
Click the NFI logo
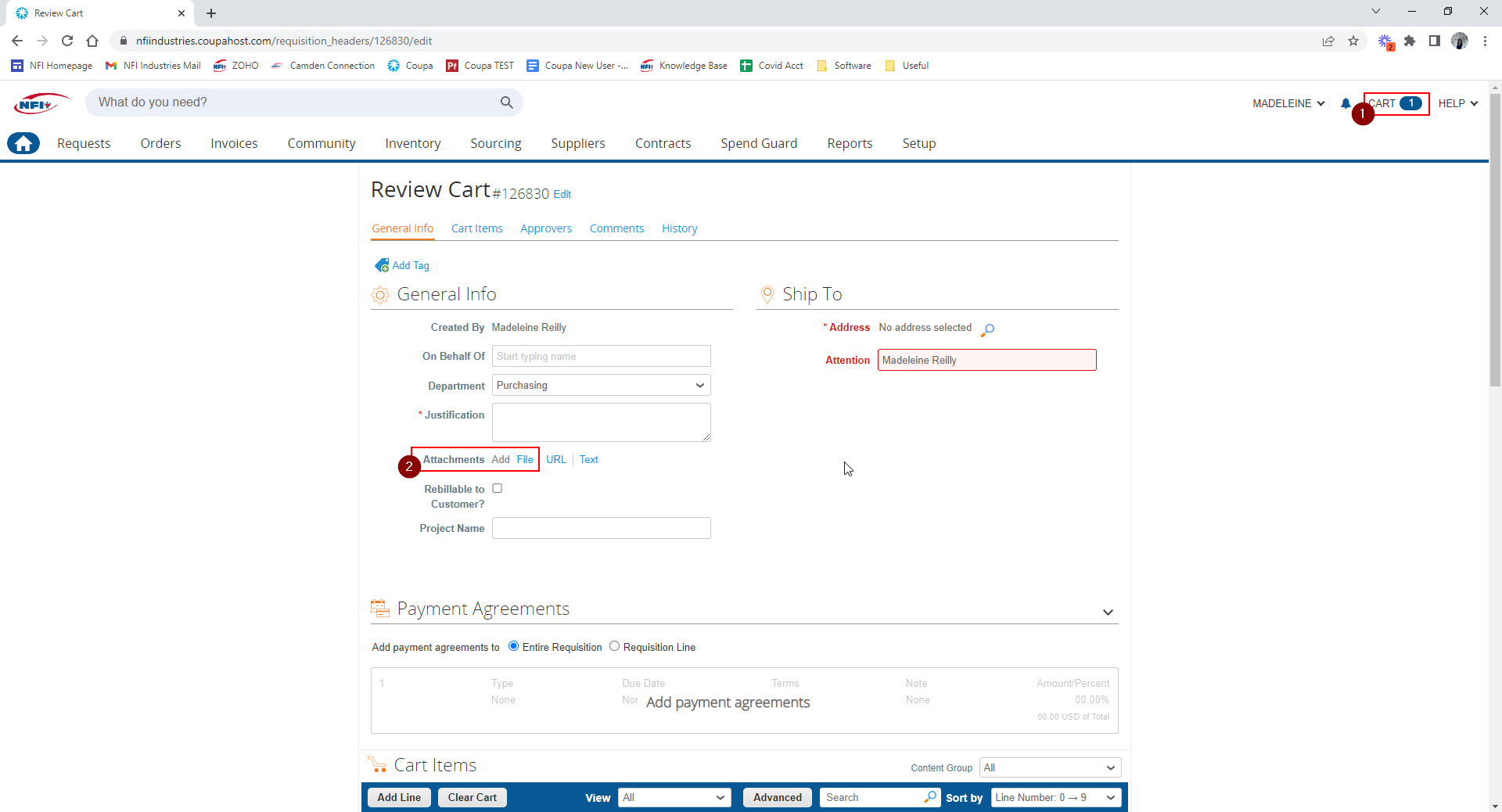(41, 103)
